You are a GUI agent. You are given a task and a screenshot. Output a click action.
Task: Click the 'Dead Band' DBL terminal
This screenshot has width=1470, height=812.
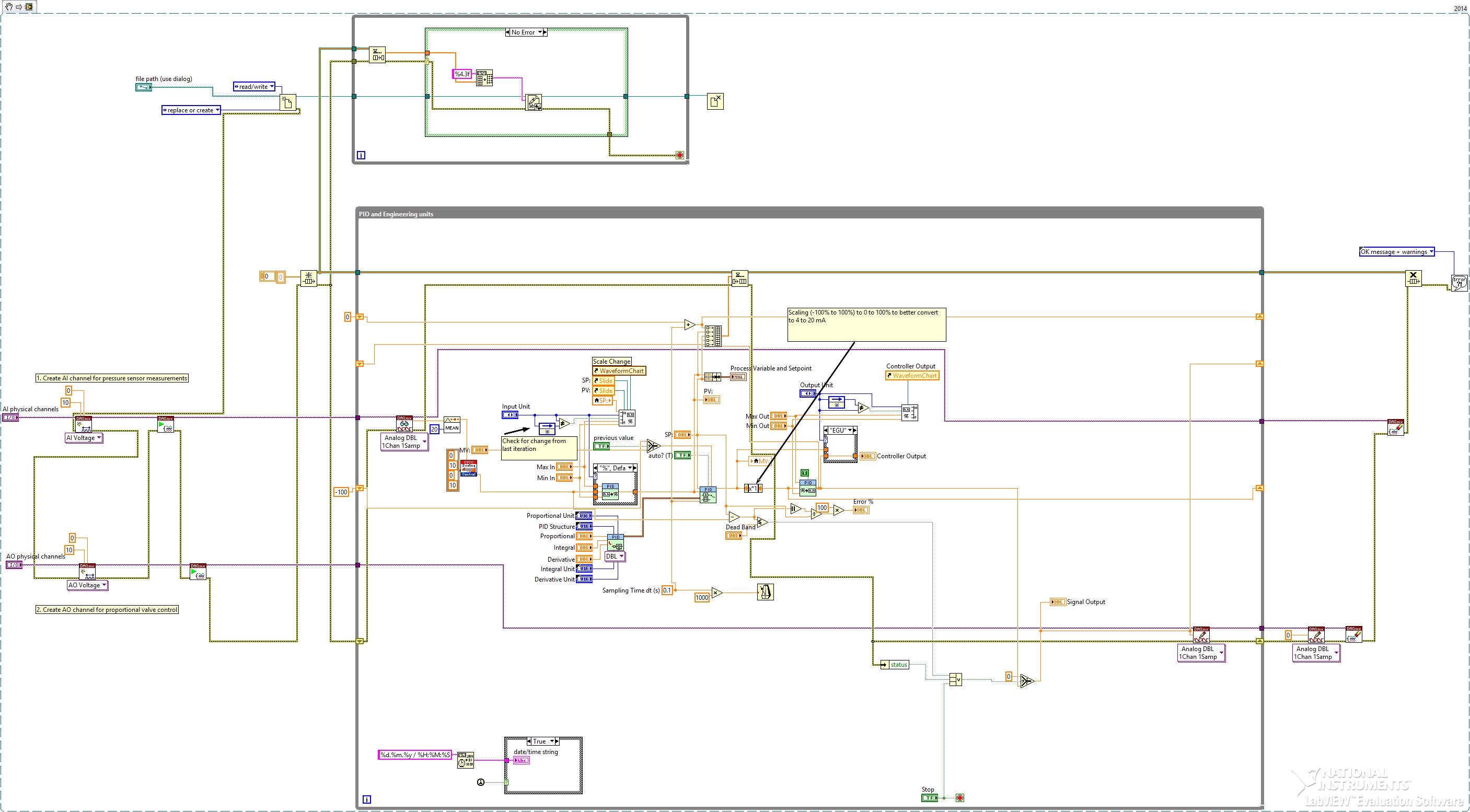734,535
